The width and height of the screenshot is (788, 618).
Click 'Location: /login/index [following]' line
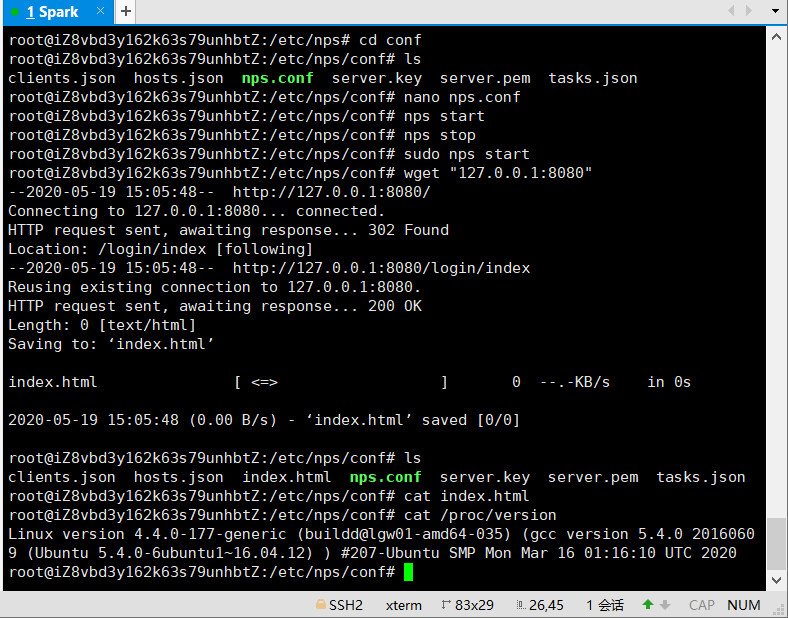tap(160, 249)
